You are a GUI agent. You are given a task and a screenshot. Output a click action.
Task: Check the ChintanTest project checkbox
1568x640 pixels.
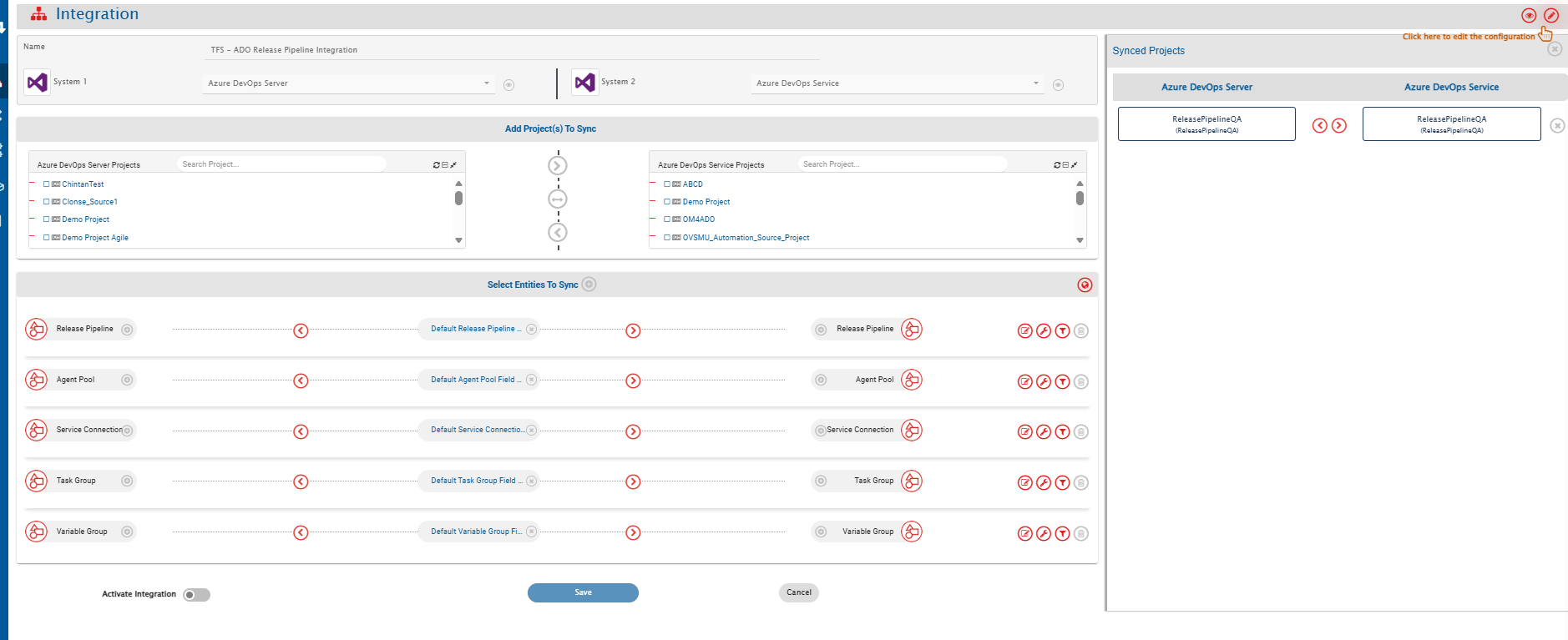tap(47, 184)
